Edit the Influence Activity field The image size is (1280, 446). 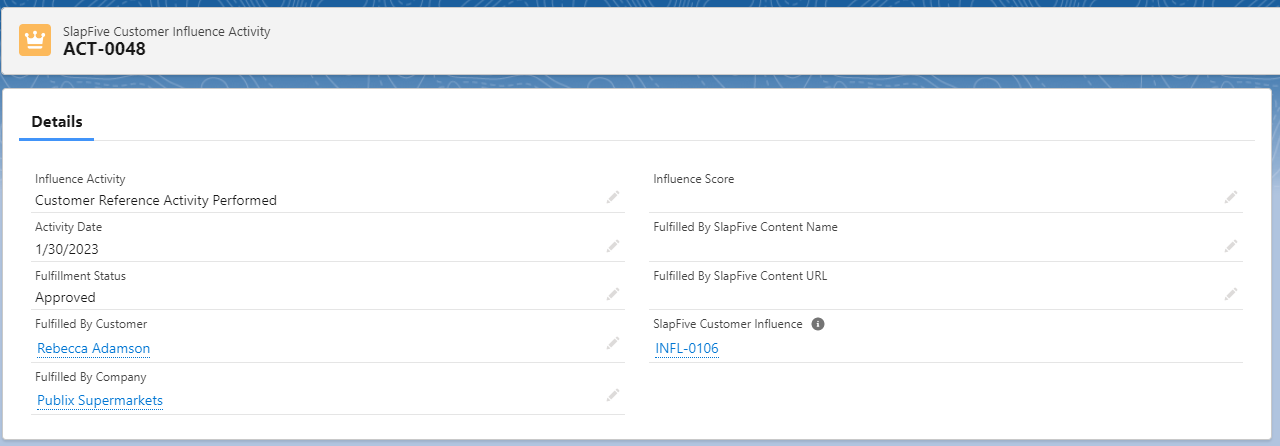coord(613,197)
